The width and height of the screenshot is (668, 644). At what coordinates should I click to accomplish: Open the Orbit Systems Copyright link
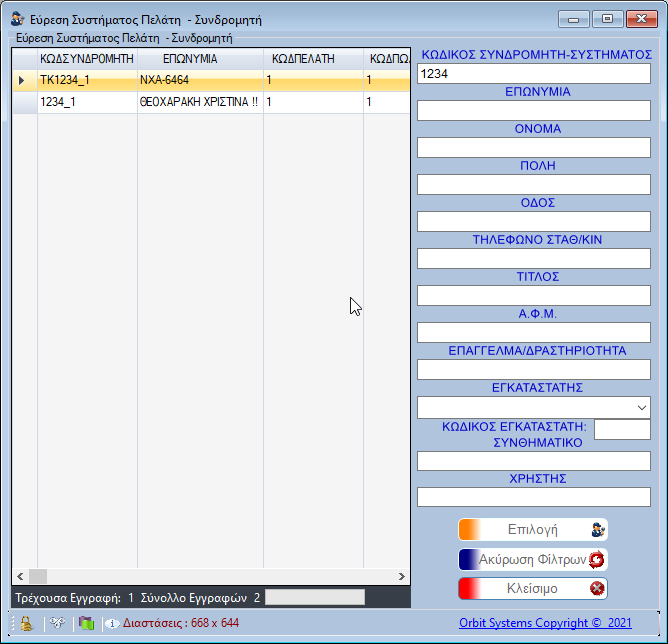coord(545,623)
